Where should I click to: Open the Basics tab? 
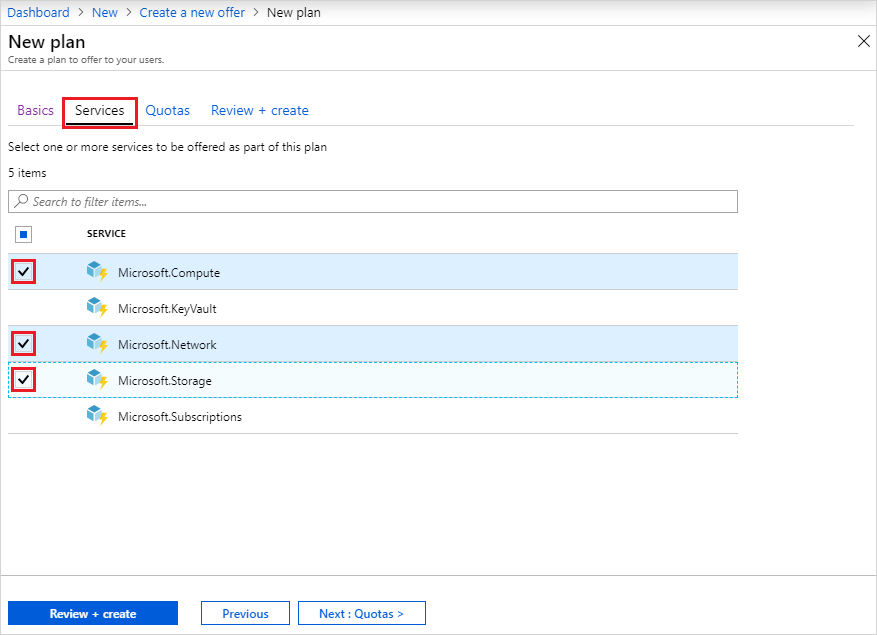click(x=35, y=110)
